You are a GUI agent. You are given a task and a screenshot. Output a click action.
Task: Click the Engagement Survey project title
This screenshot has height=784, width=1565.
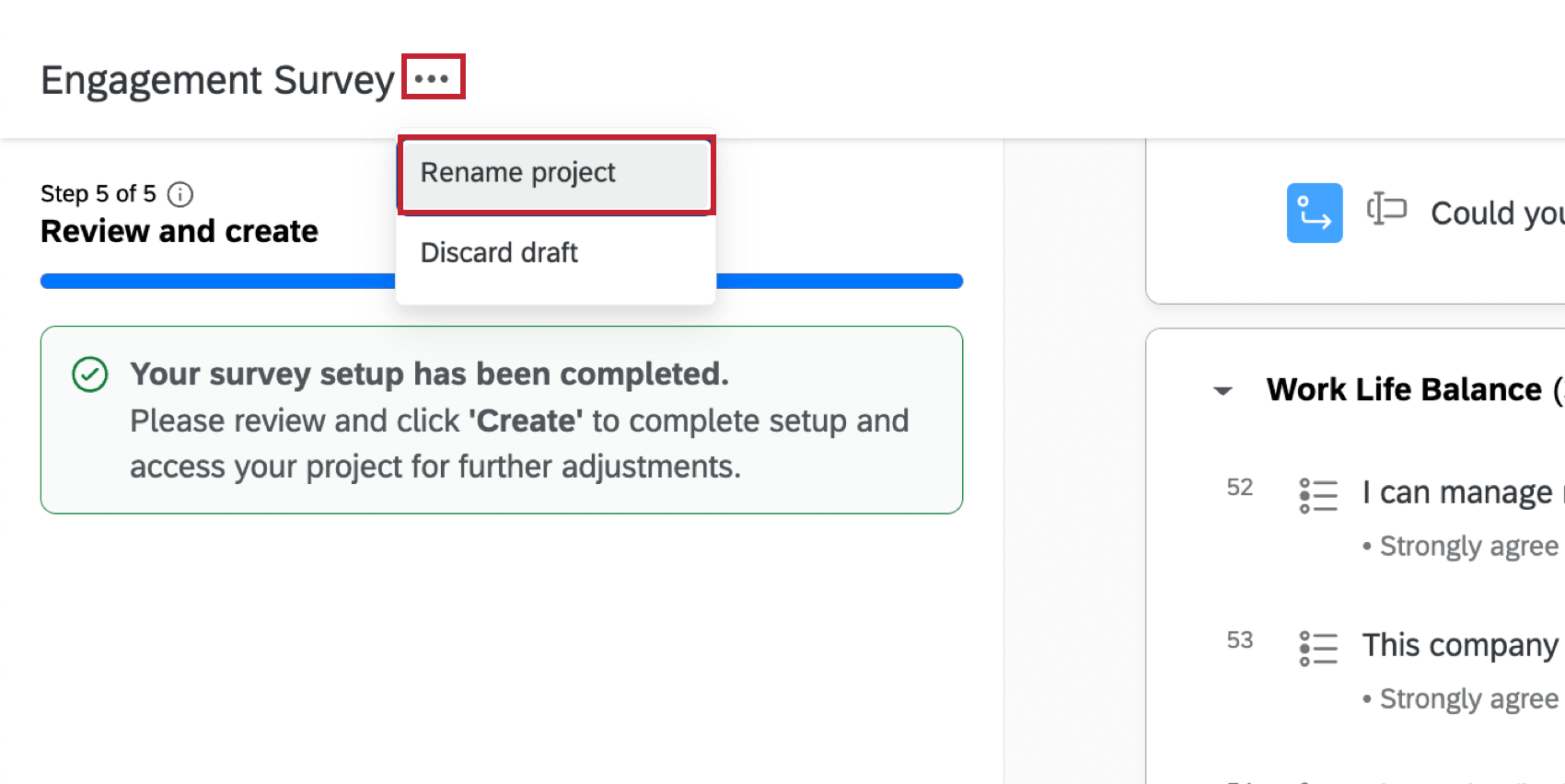217,79
